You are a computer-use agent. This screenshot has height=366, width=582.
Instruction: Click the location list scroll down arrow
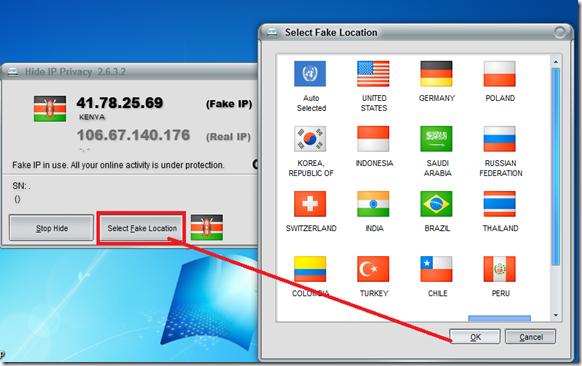click(556, 316)
